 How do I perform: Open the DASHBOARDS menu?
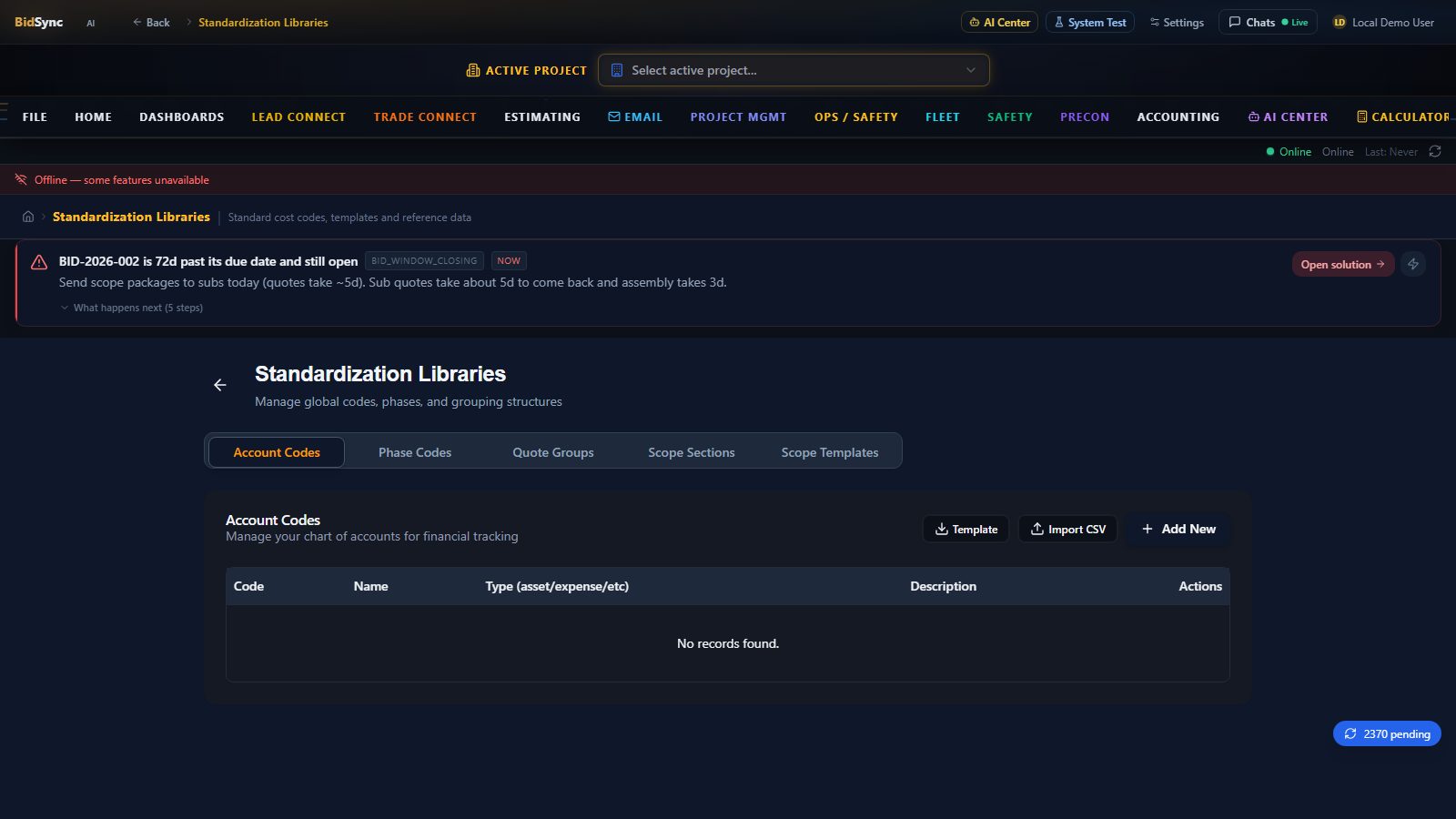pyautogui.click(x=181, y=116)
